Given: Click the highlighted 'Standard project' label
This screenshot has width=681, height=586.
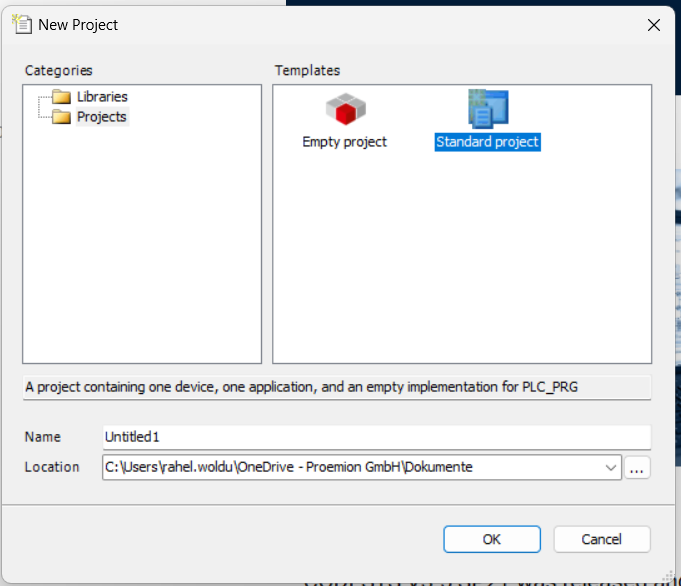Looking at the screenshot, I should 487,142.
